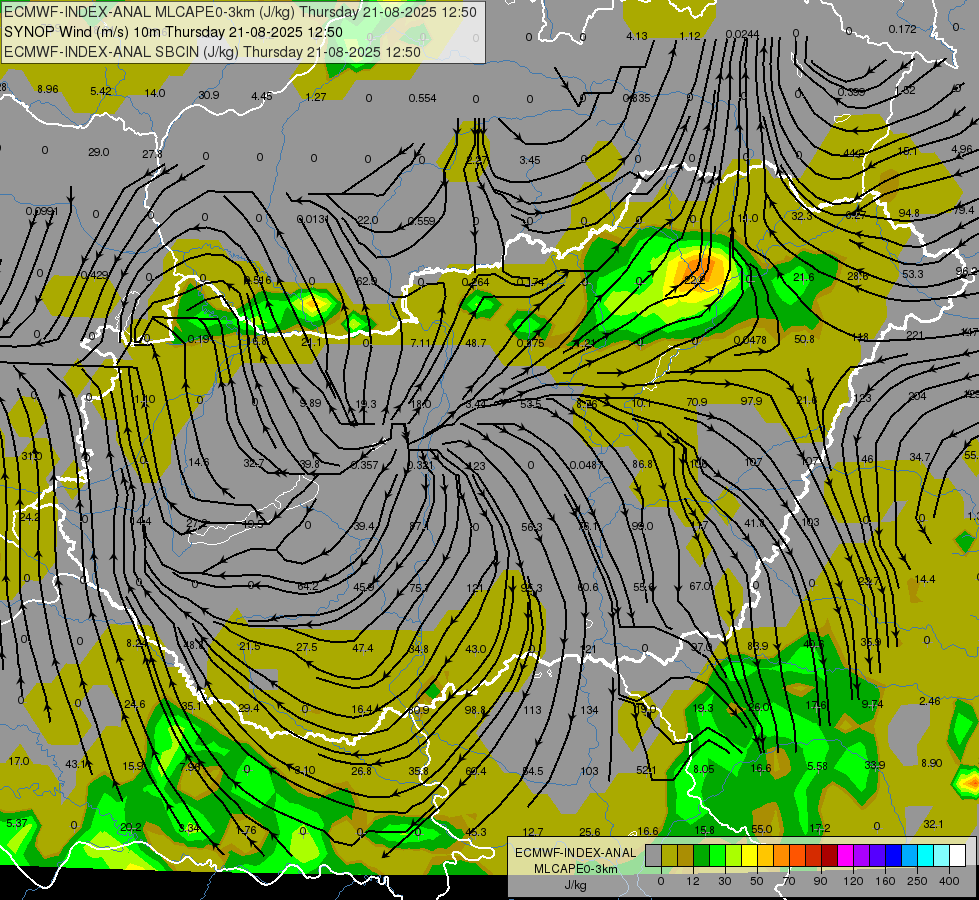Image resolution: width=979 pixels, height=900 pixels.
Task: Click the map value 47.4
Action: click(363, 648)
